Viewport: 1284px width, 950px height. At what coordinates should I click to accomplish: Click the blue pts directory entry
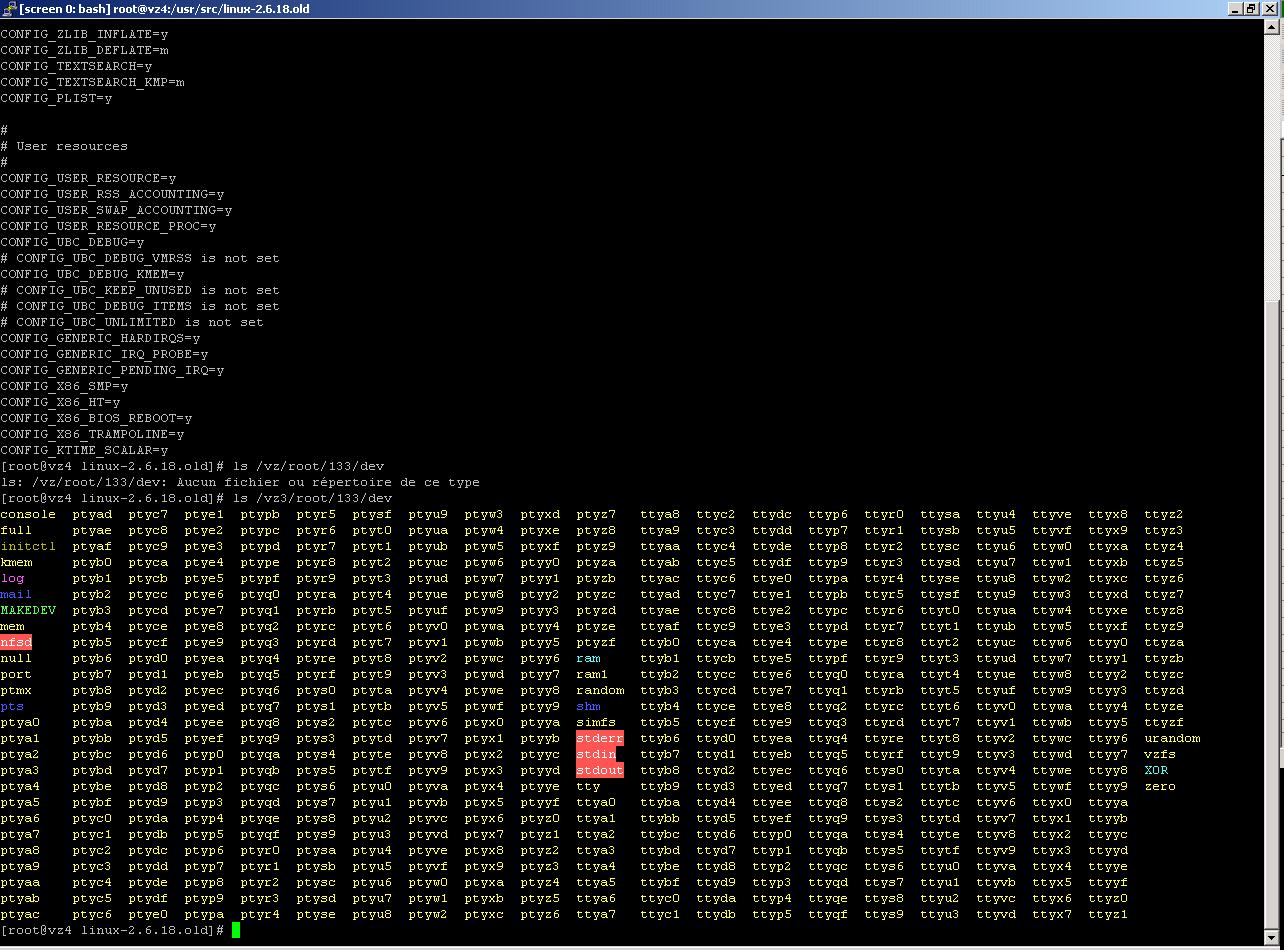tap(12, 707)
